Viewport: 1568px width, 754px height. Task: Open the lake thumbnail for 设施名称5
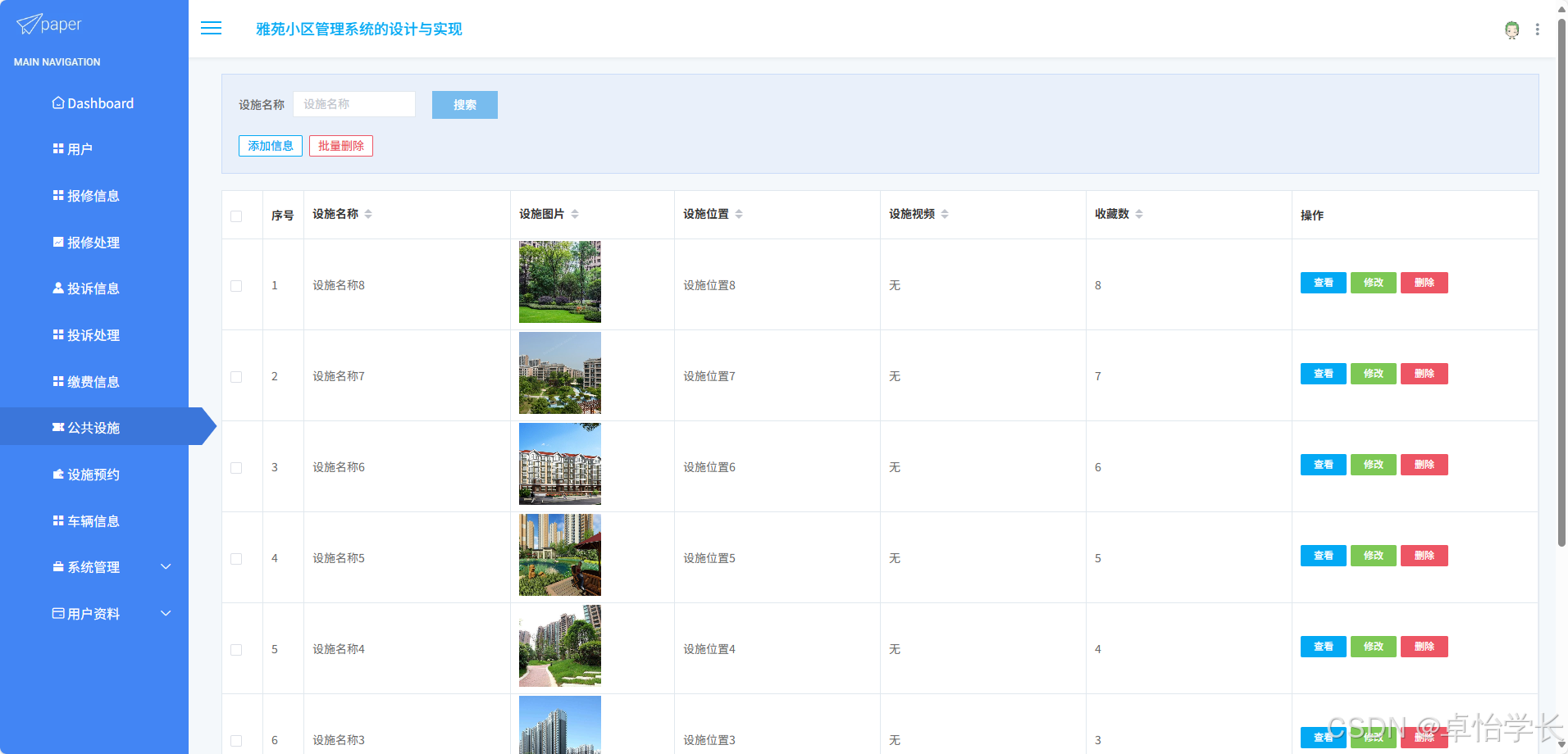[x=560, y=555]
